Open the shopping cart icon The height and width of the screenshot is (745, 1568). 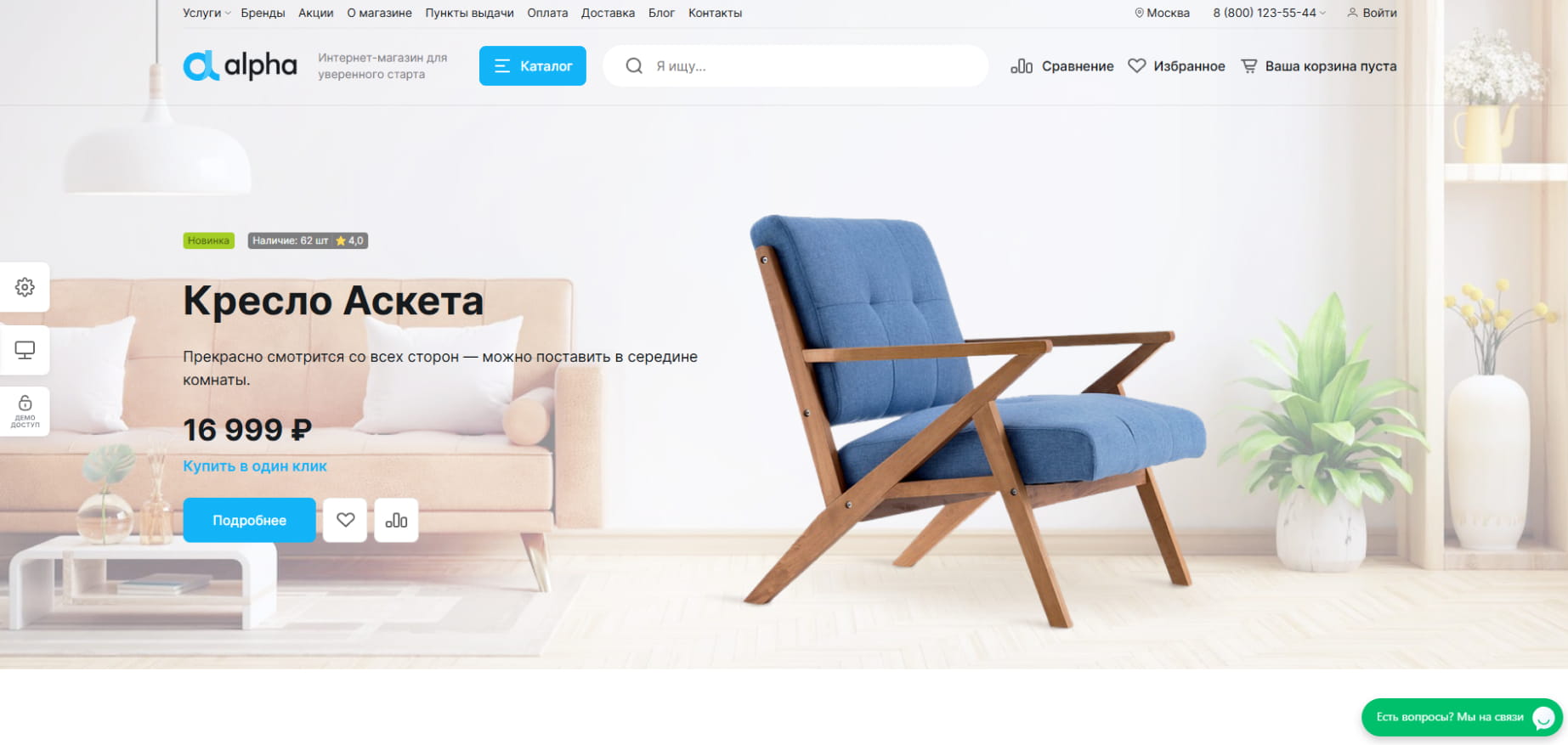coord(1248,66)
